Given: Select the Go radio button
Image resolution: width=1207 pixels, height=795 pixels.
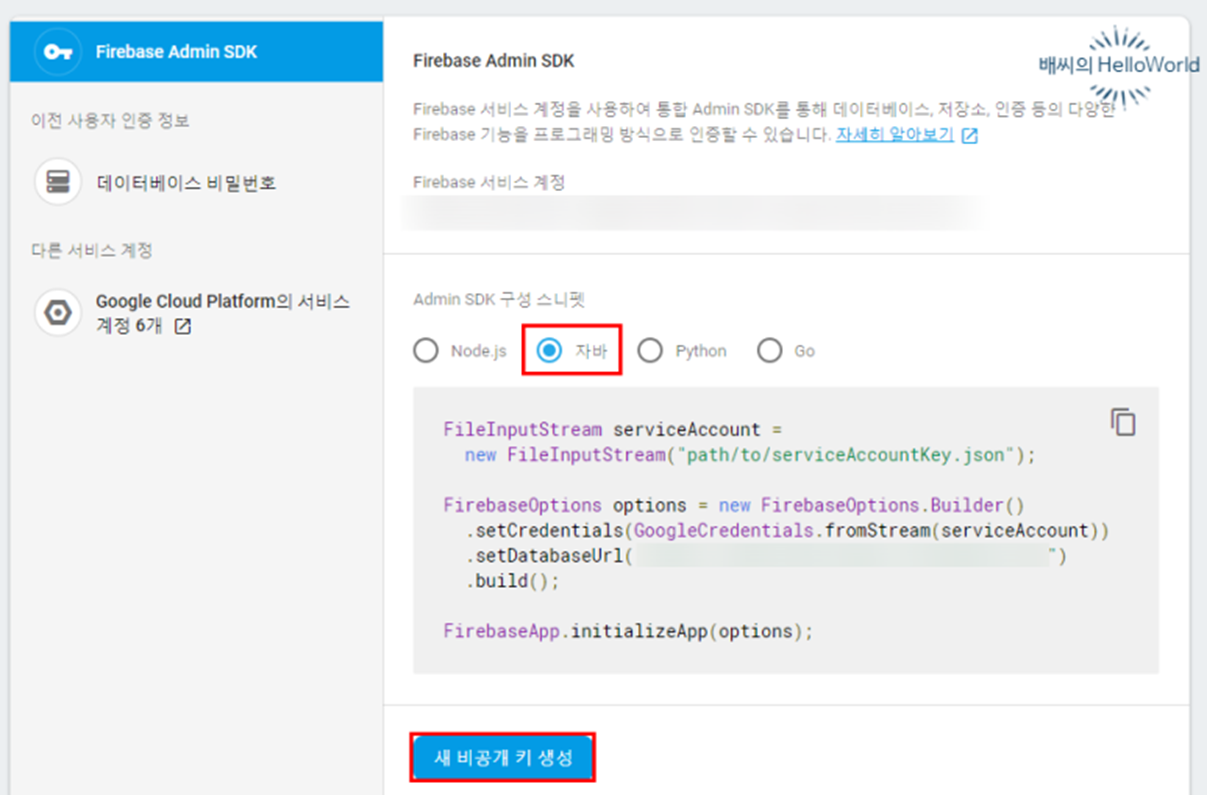Looking at the screenshot, I should 769,351.
